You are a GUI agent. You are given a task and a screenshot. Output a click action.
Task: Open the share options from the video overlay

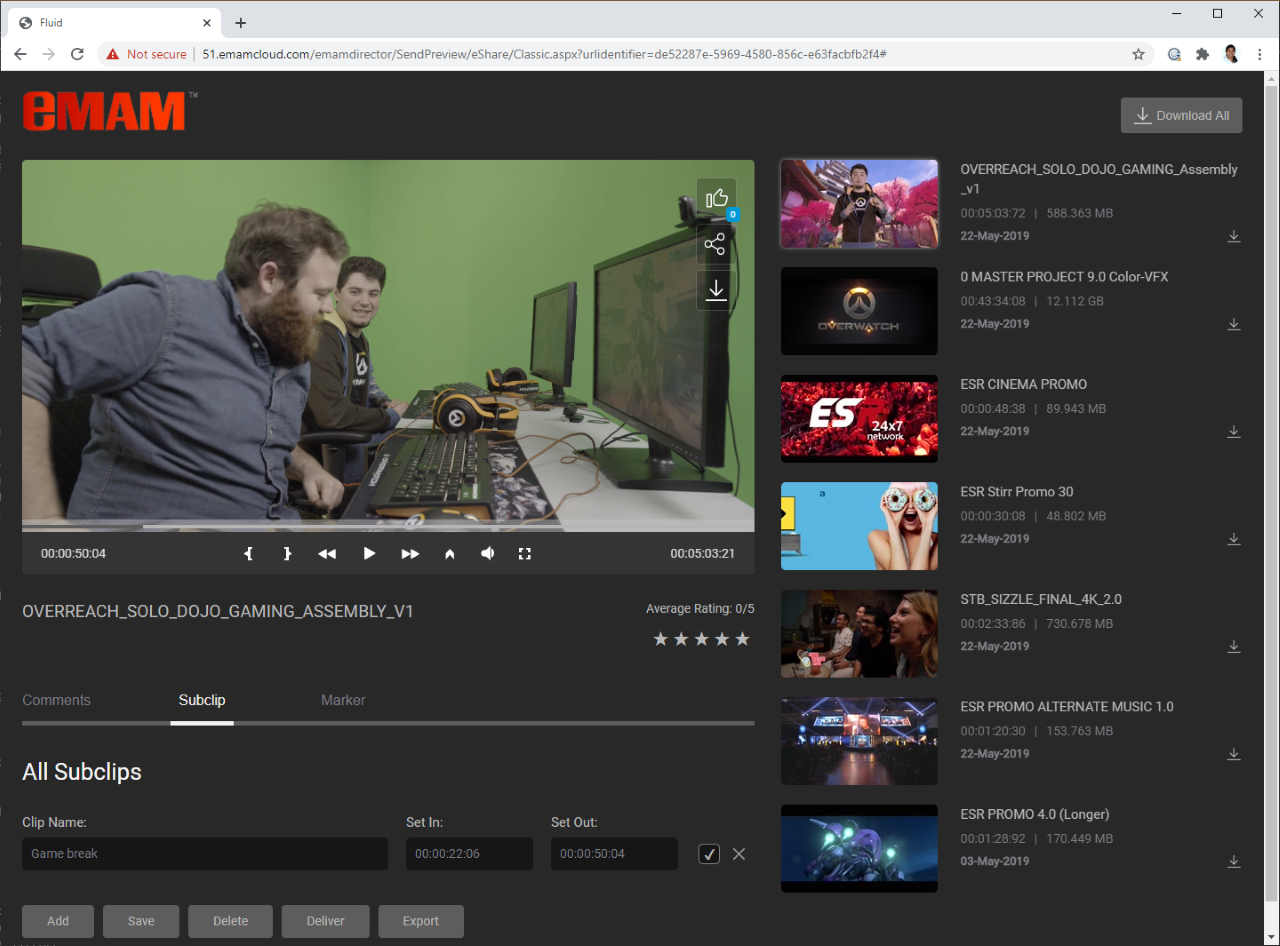coord(716,243)
